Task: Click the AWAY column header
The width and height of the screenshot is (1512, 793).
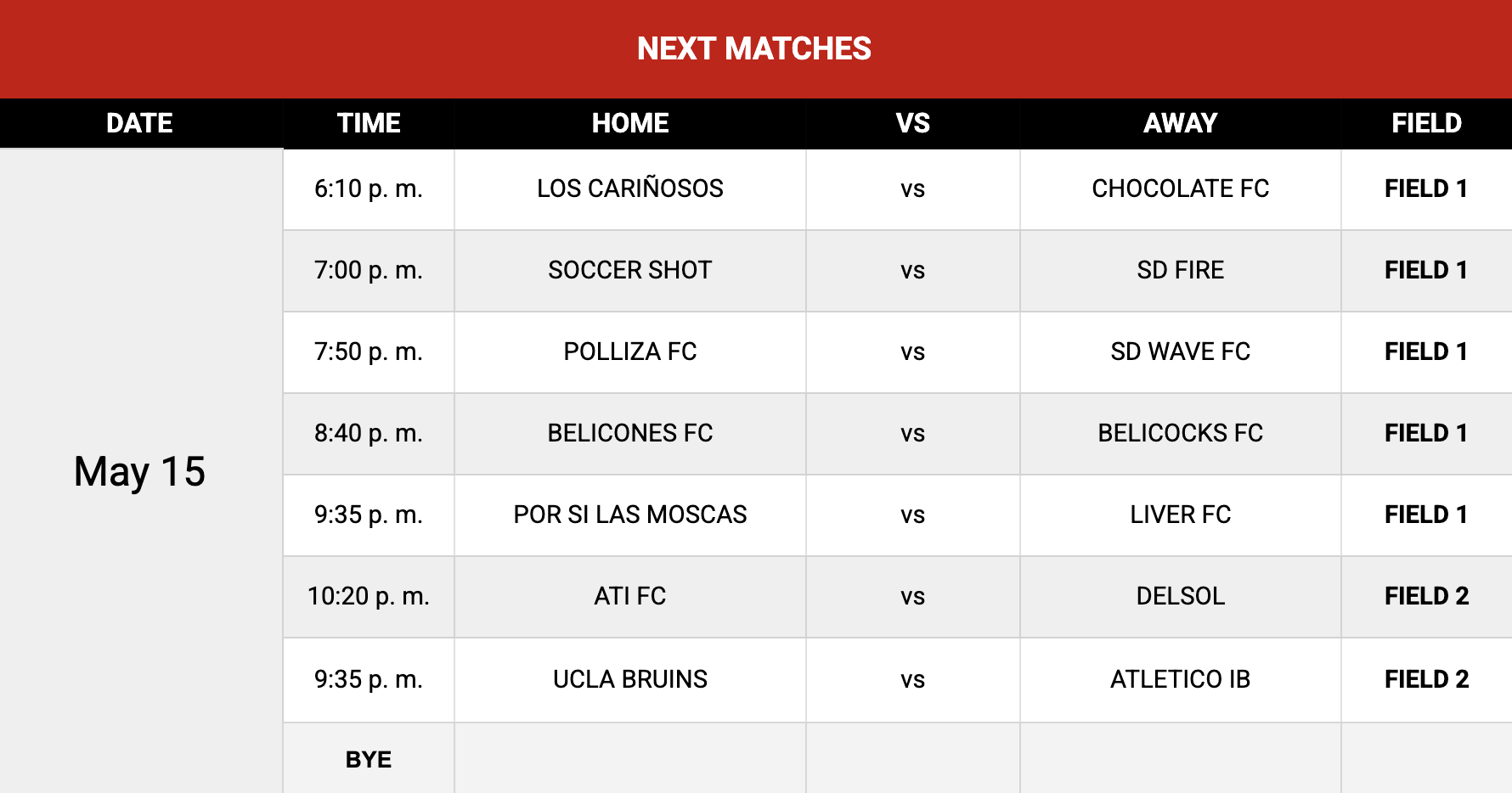Action: point(1181,123)
